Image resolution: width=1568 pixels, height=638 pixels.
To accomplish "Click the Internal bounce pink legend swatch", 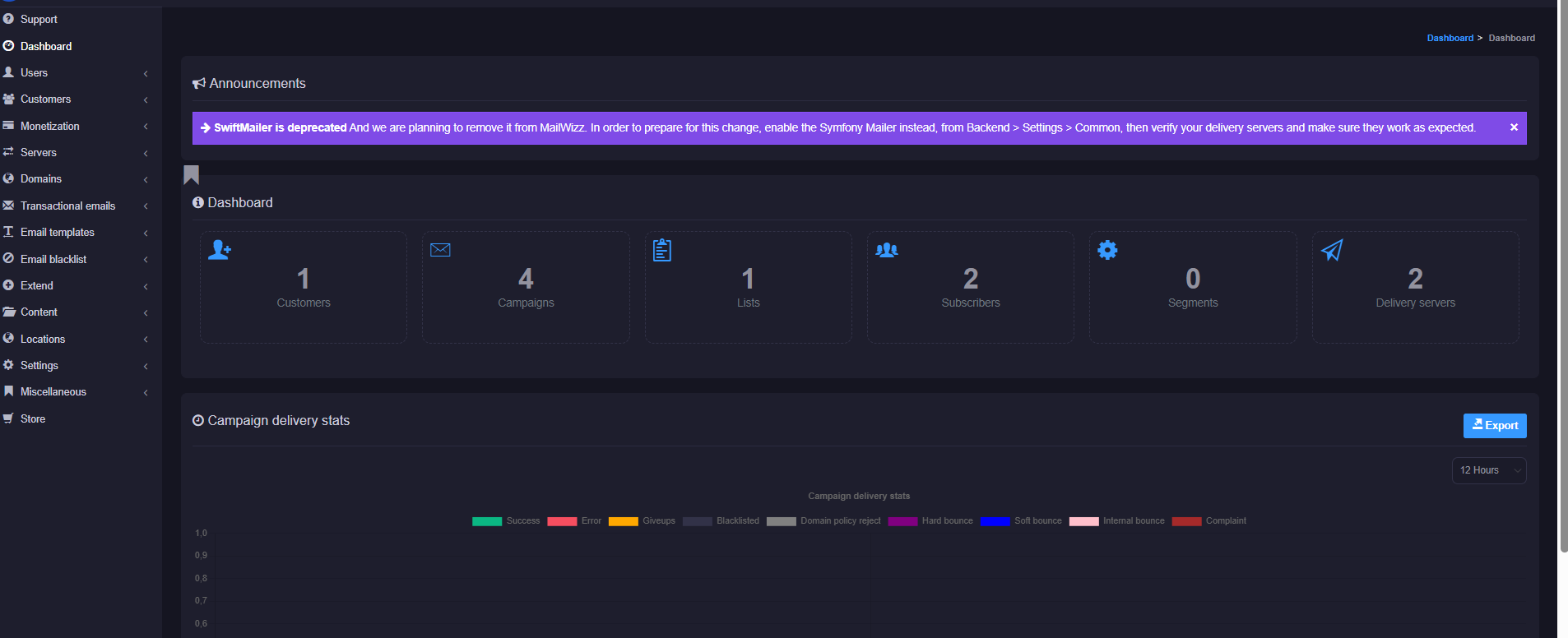I will coord(1084,521).
